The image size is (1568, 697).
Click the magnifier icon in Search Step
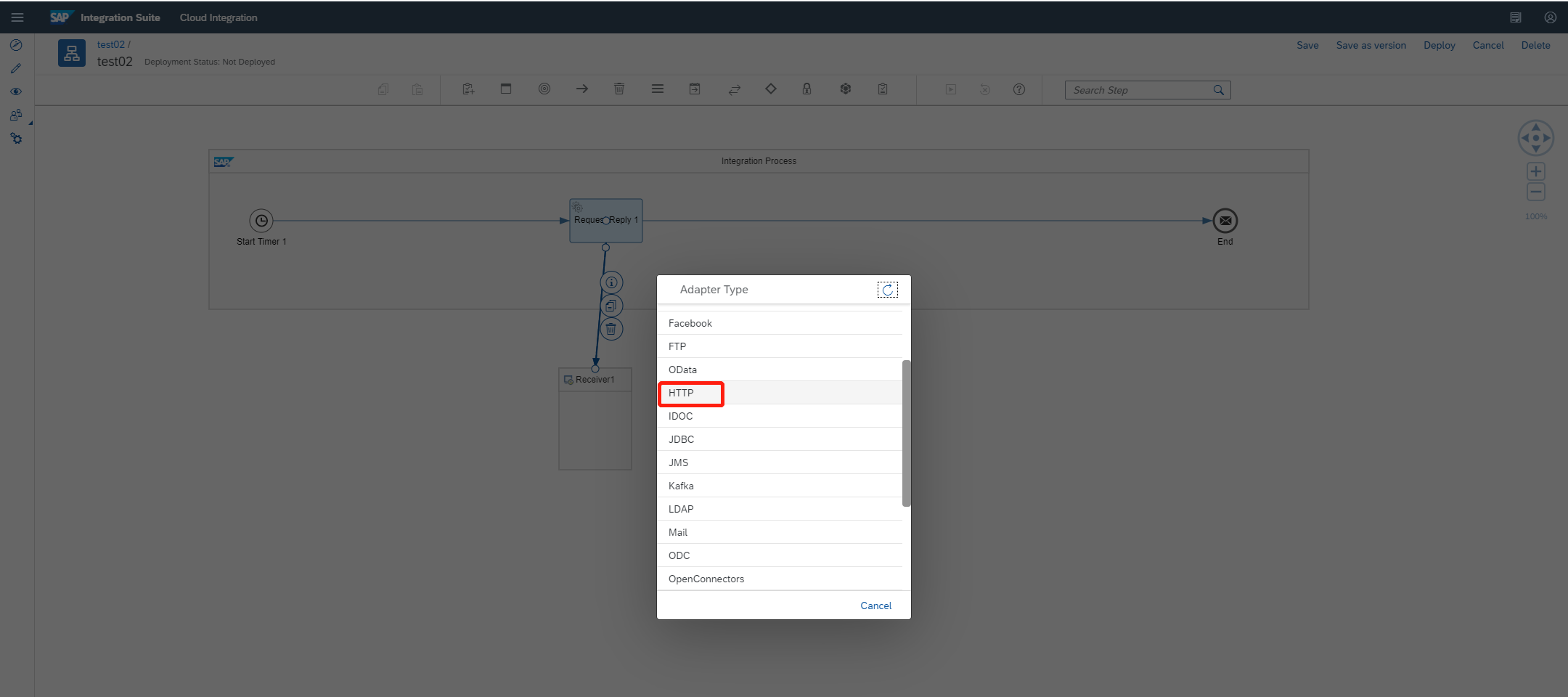1219,90
